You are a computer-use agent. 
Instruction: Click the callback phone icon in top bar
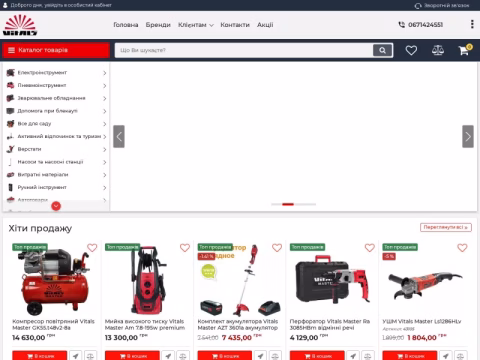[418, 6]
